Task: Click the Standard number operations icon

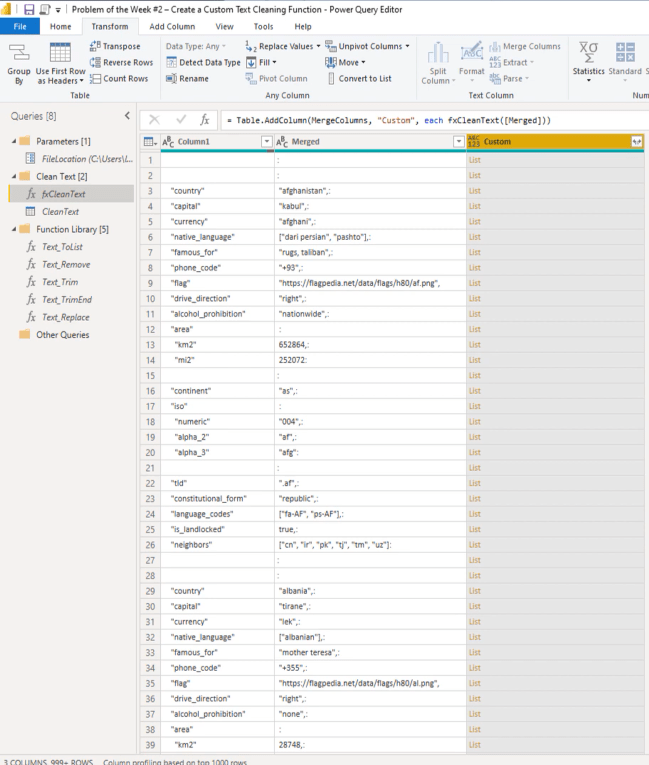Action: tap(625, 52)
